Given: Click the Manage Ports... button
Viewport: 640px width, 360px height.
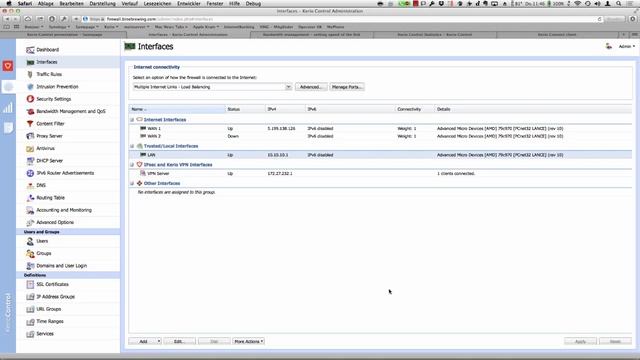Looking at the screenshot, I should pyautogui.click(x=347, y=87).
